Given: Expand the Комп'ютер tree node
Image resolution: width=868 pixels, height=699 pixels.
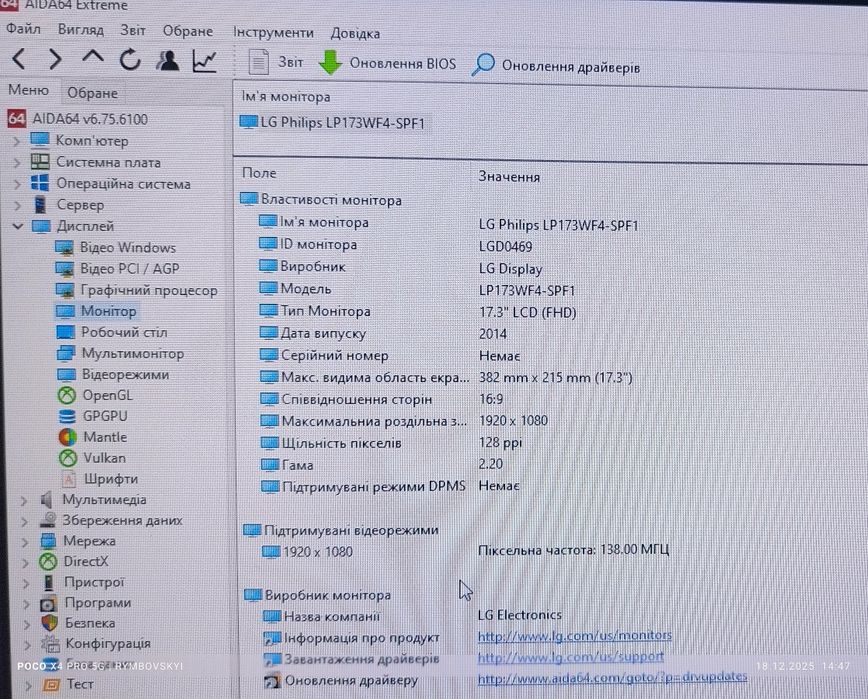Looking at the screenshot, I should coord(17,141).
